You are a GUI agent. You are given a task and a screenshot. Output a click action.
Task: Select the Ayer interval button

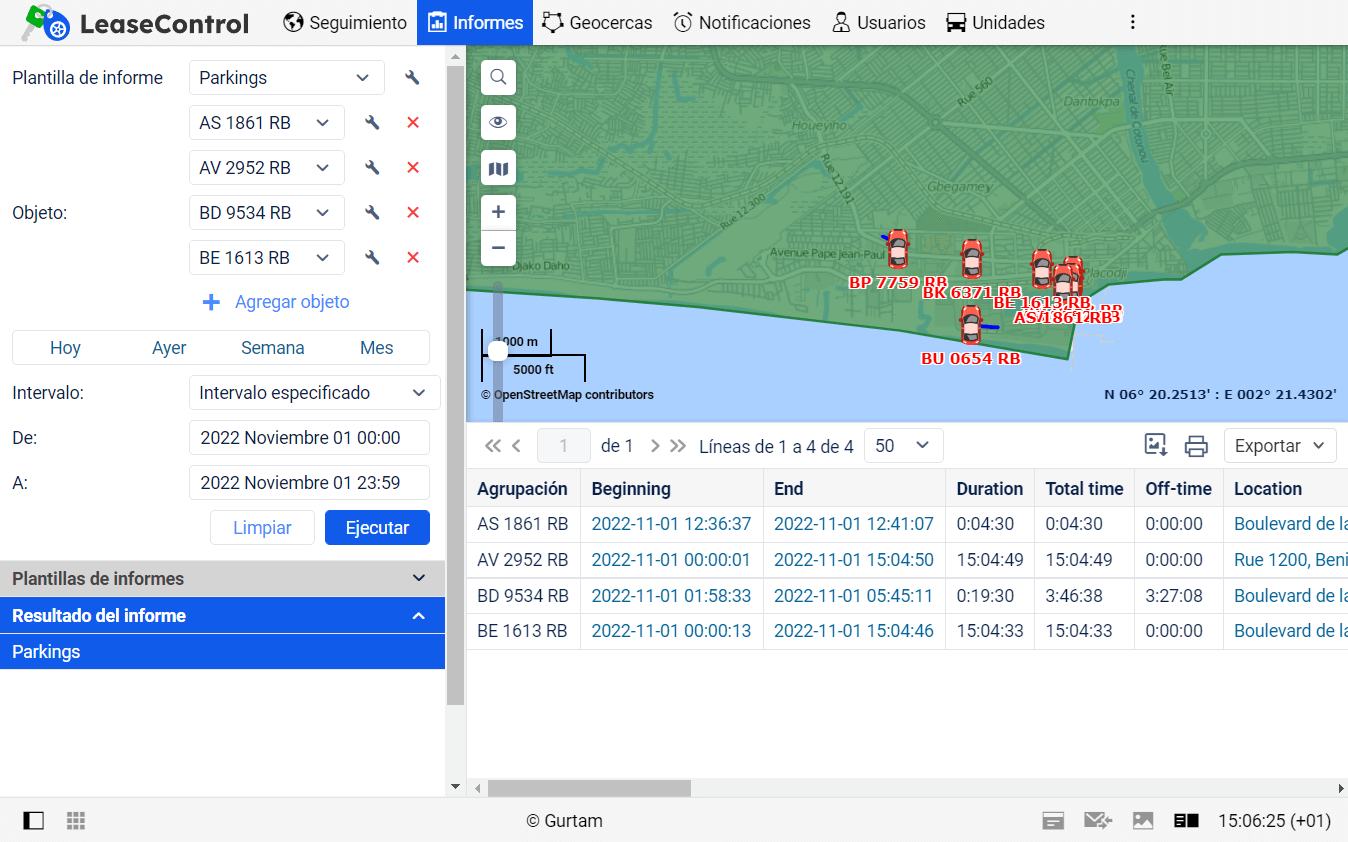tap(169, 348)
